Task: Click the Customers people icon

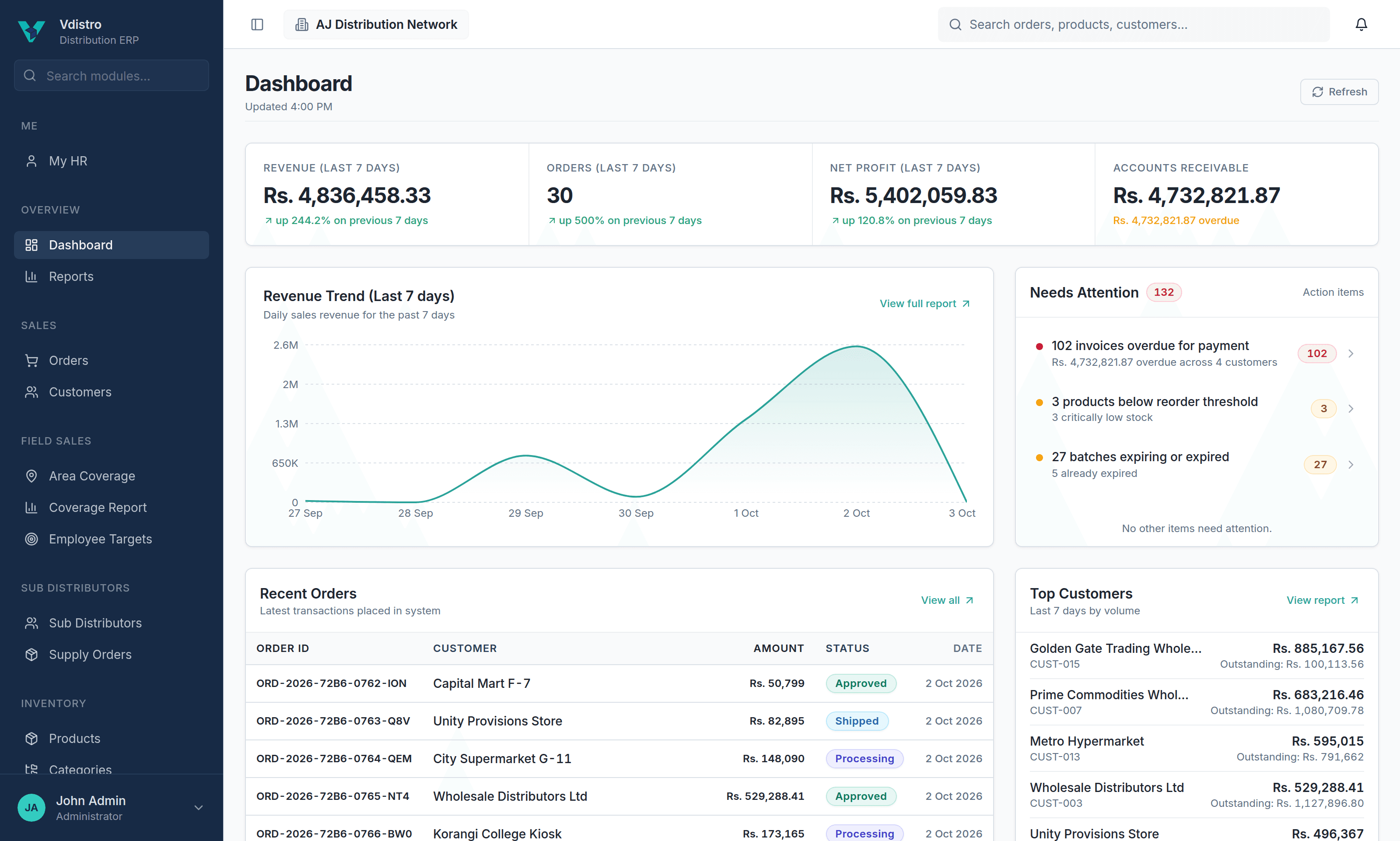Action: coord(32,392)
